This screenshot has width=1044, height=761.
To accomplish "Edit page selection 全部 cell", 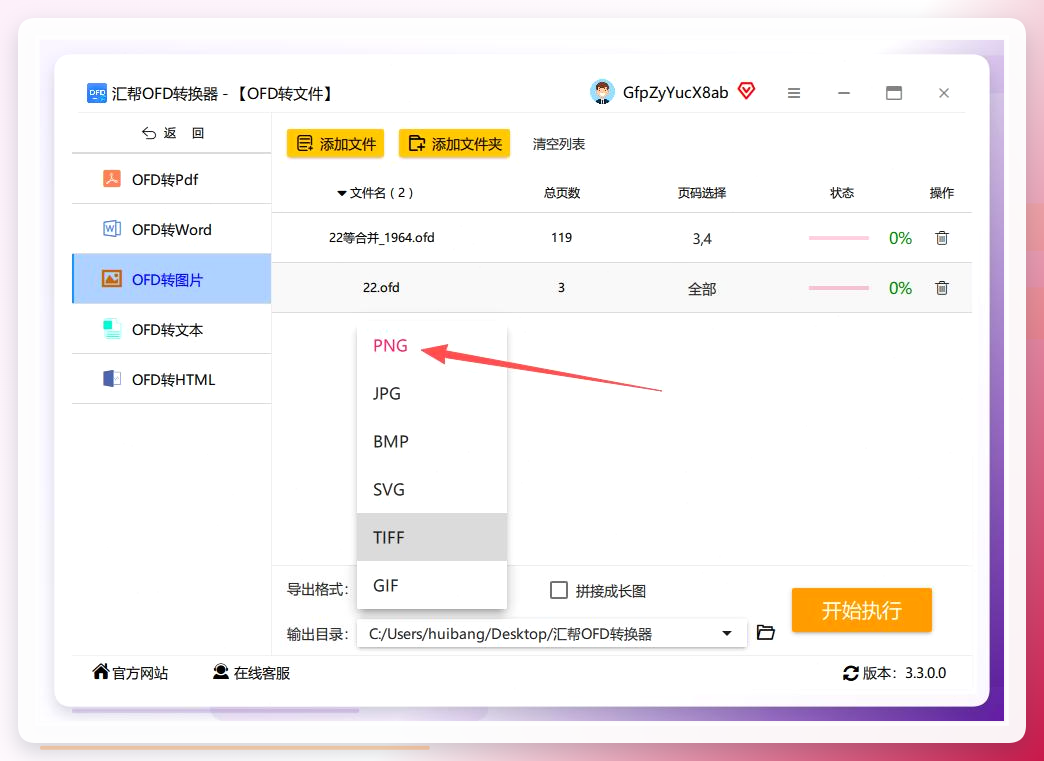I will coord(702,289).
